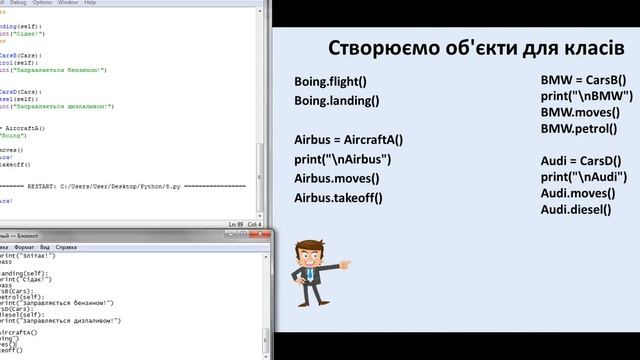This screenshot has height=360, width=640.
Task: Click 'Audi = CarsD()' on the slide
Action: tap(581, 161)
